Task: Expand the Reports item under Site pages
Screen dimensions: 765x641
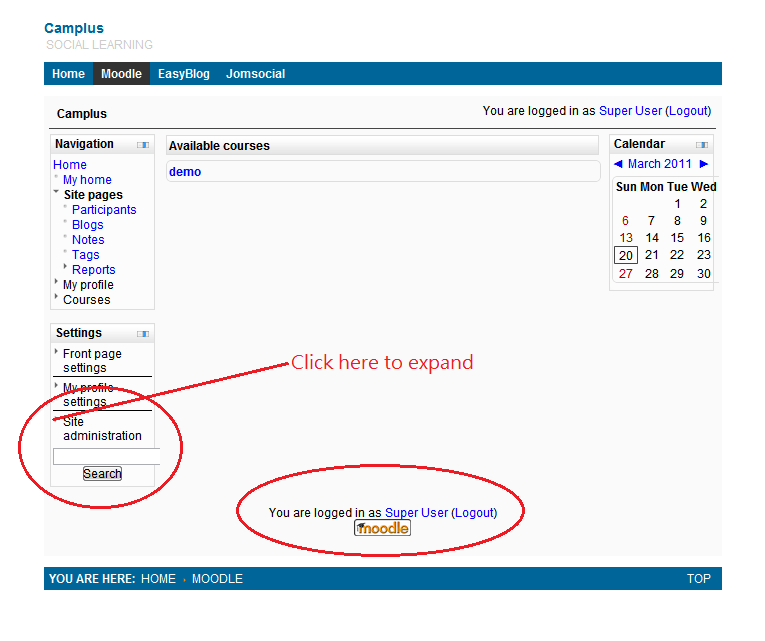Action: pos(93,270)
